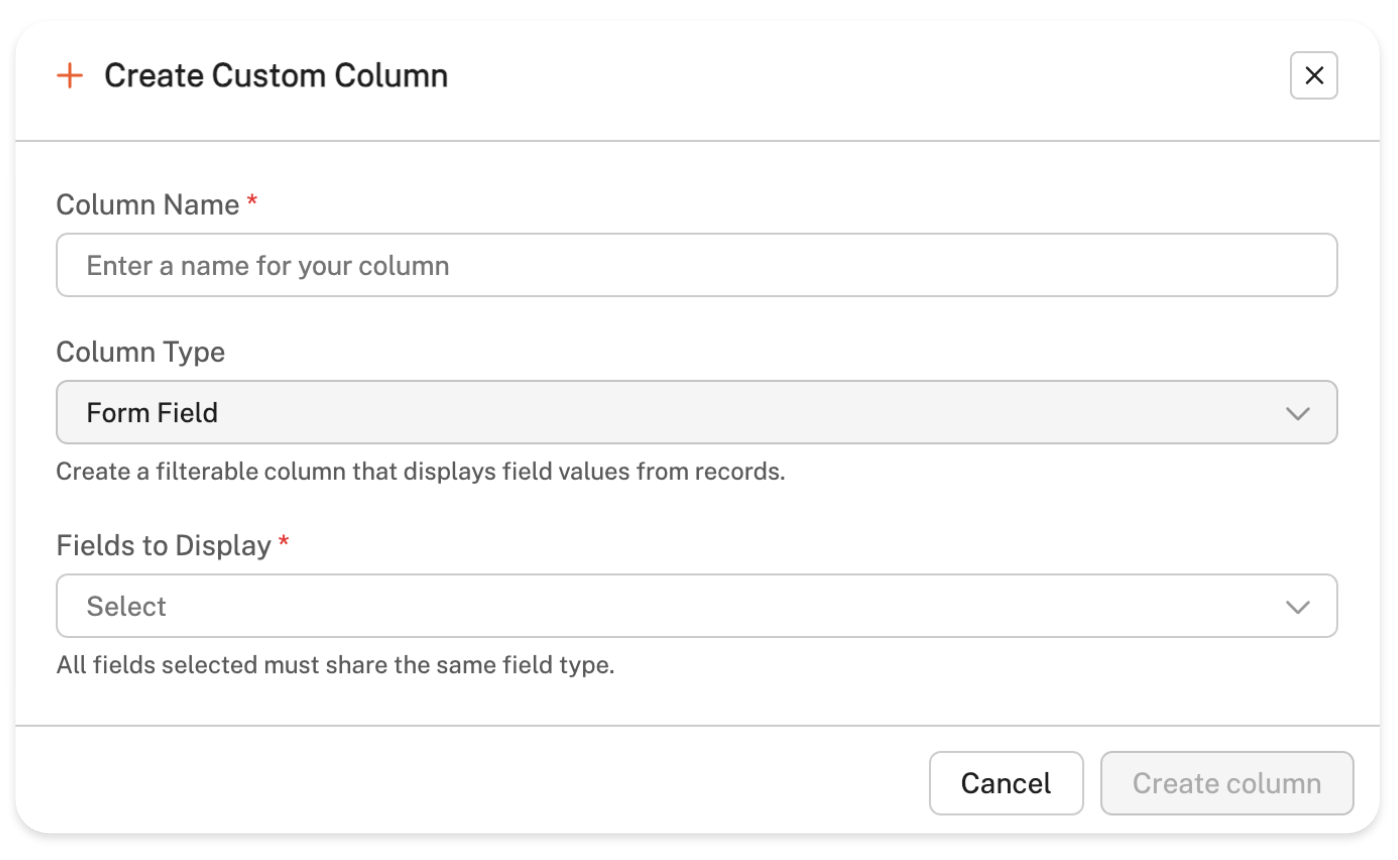
Task: Click the Create column button
Action: pos(1226,783)
